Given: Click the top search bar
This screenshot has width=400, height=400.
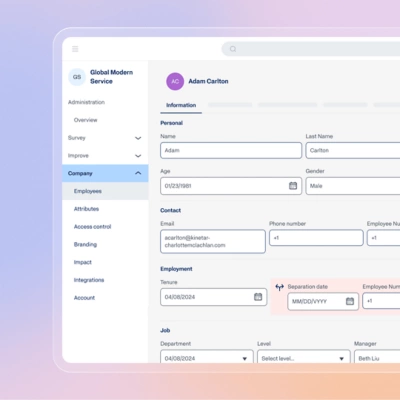Looking at the screenshot, I should pyautogui.click(x=311, y=49).
